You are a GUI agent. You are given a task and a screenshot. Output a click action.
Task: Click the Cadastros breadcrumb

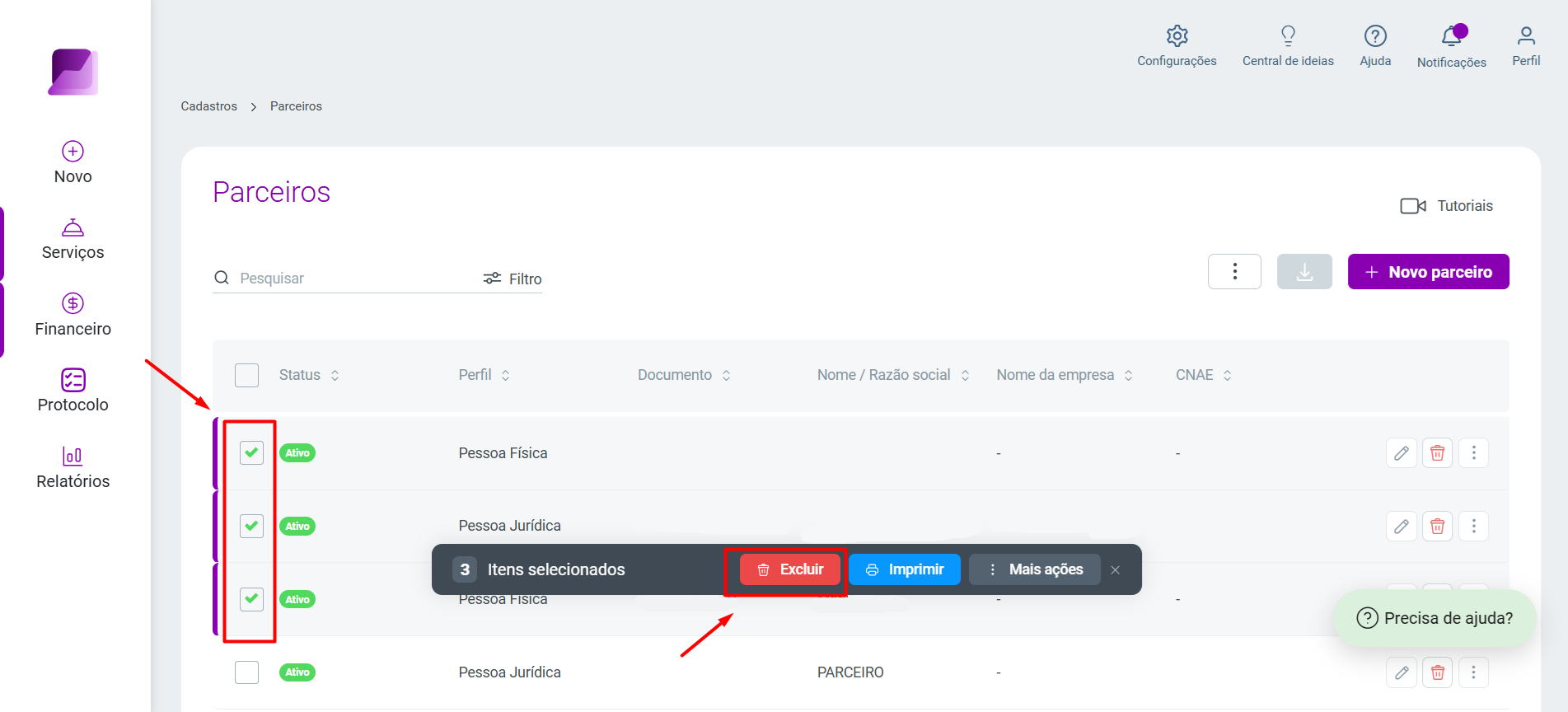pyautogui.click(x=209, y=106)
